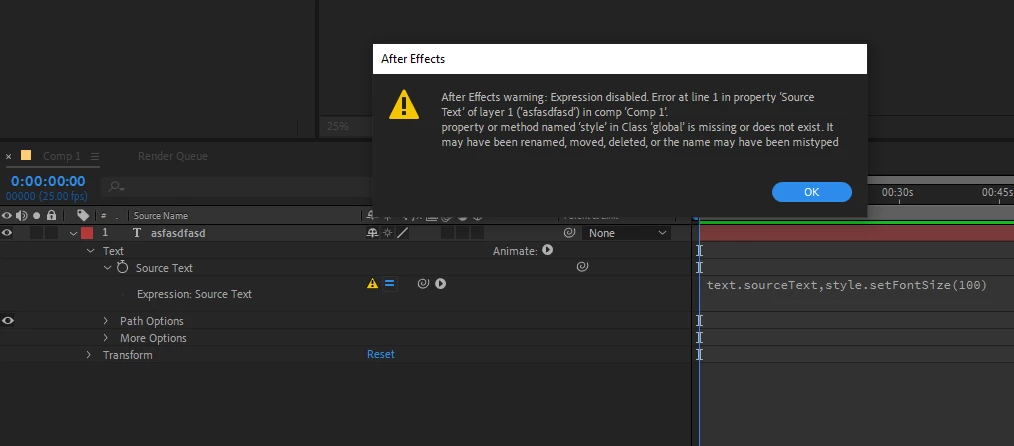The width and height of the screenshot is (1014, 446).
Task: Click the Source Text property name
Action: coord(164,268)
